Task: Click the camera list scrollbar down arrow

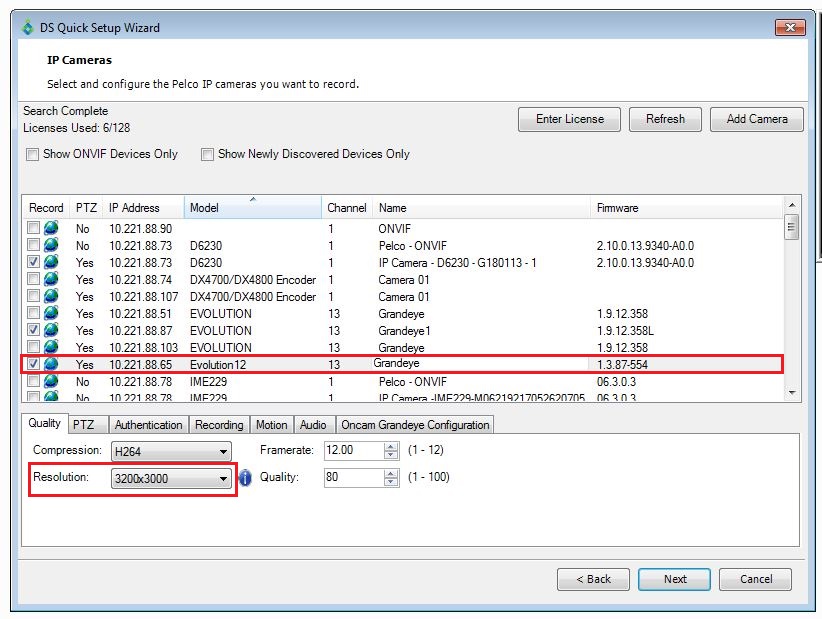Action: pyautogui.click(x=794, y=393)
